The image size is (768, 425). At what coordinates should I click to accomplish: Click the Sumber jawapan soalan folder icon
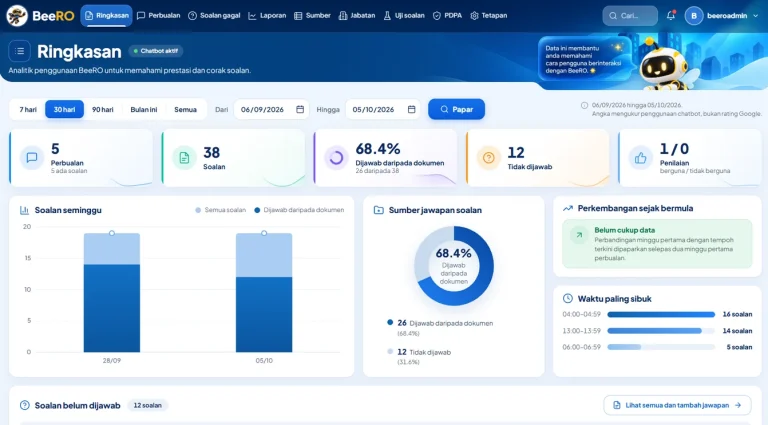(379, 210)
